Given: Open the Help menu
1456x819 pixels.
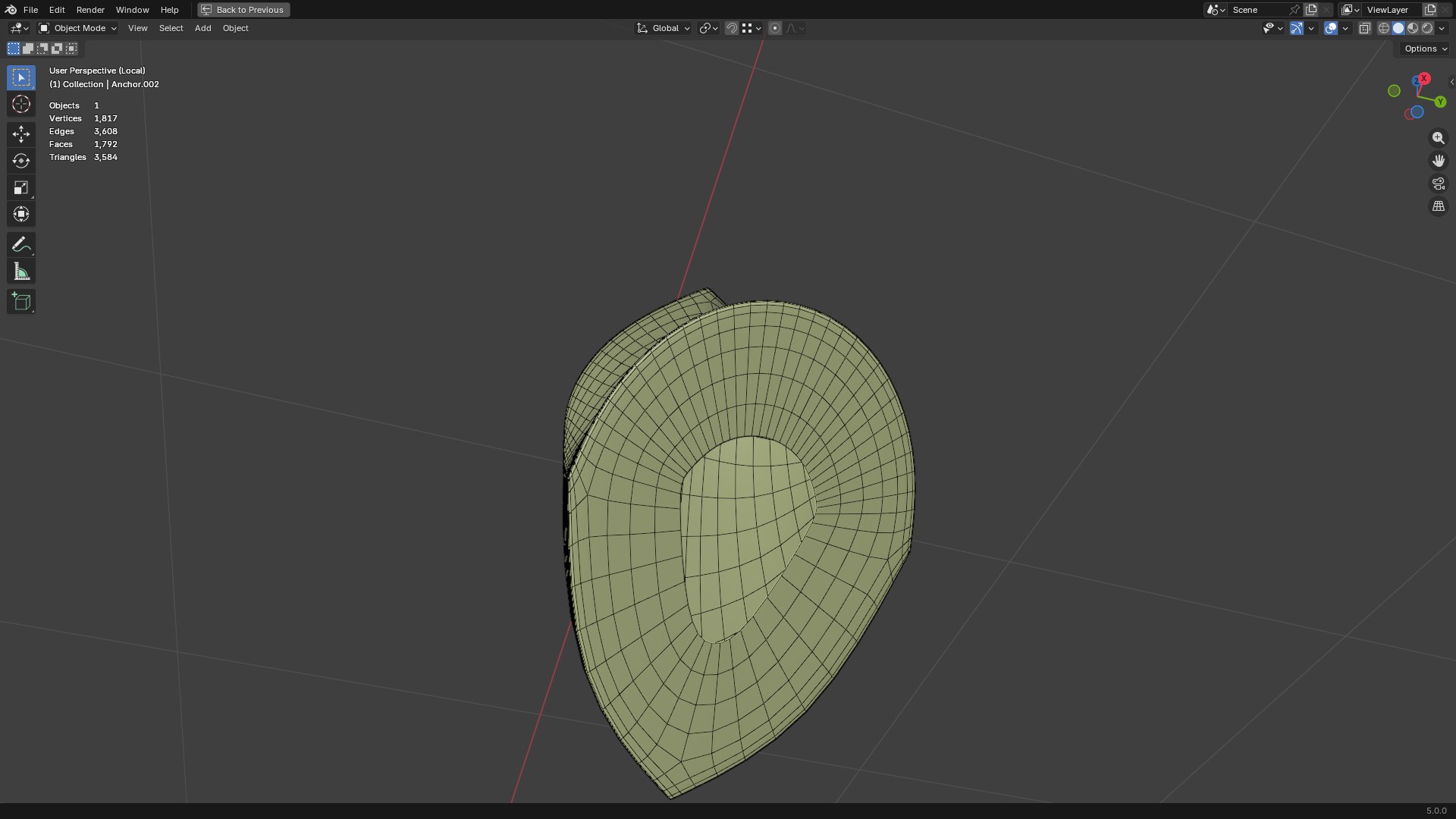Looking at the screenshot, I should pos(169,10).
